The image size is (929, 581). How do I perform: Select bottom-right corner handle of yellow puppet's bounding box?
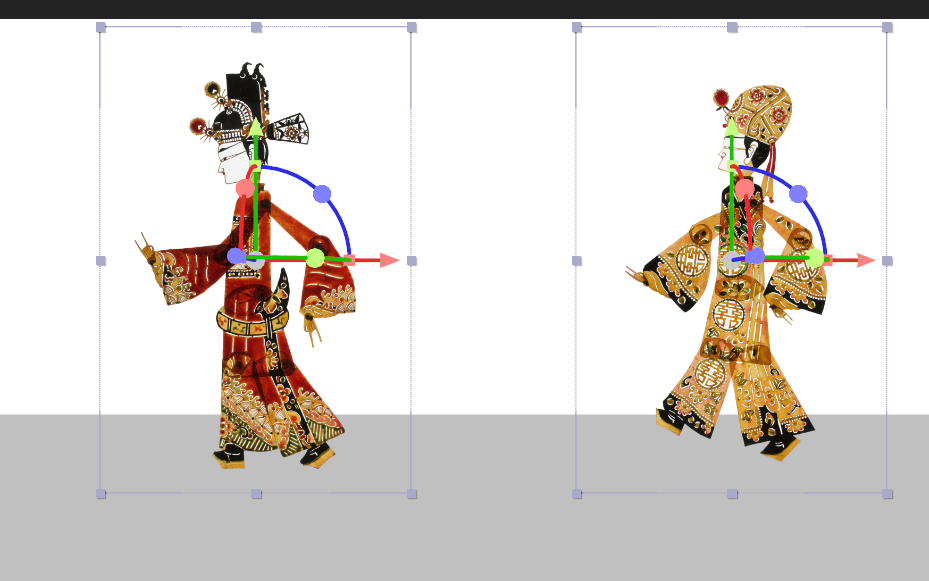pyautogui.click(x=887, y=494)
